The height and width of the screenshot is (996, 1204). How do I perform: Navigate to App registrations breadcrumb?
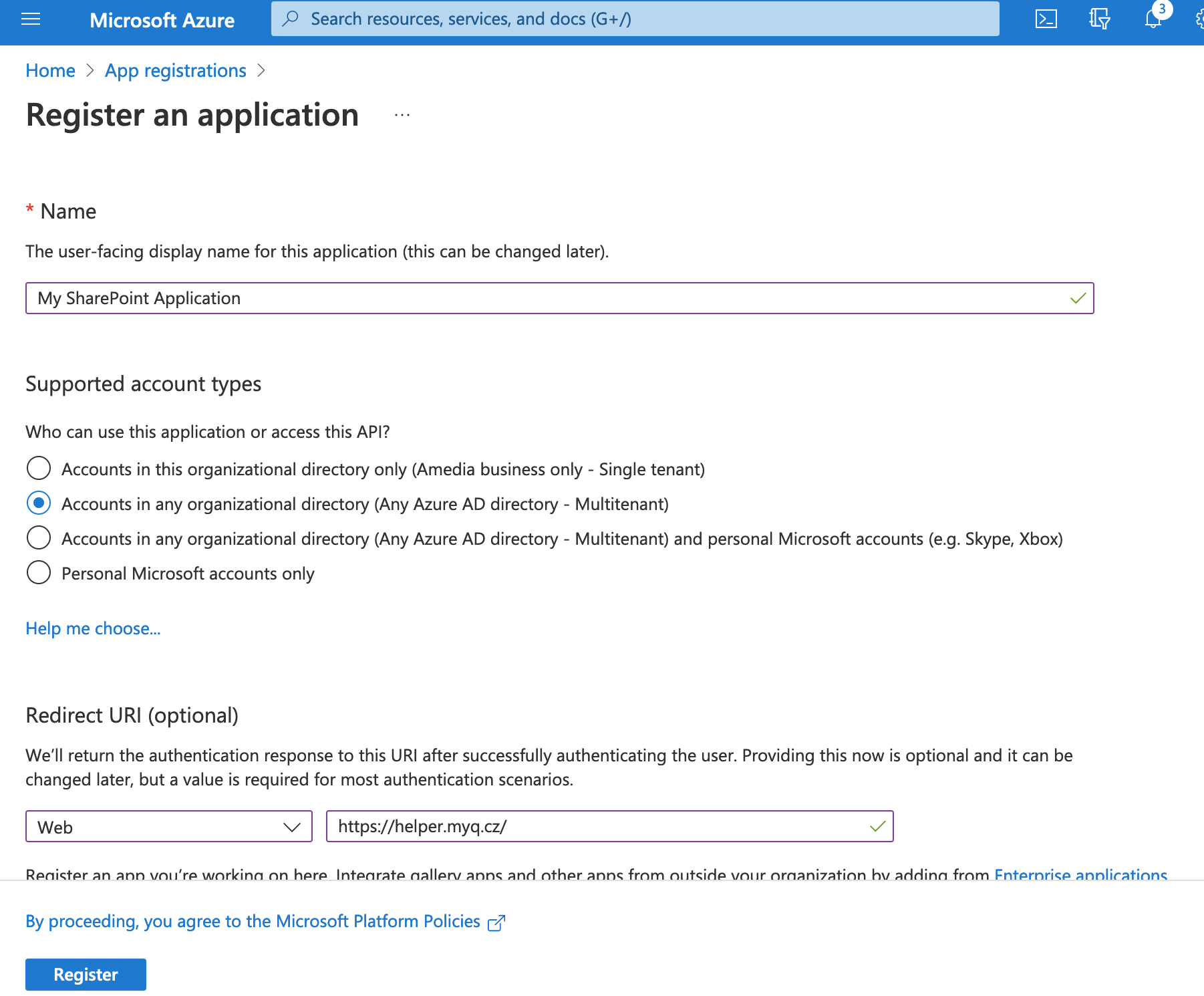pos(175,70)
